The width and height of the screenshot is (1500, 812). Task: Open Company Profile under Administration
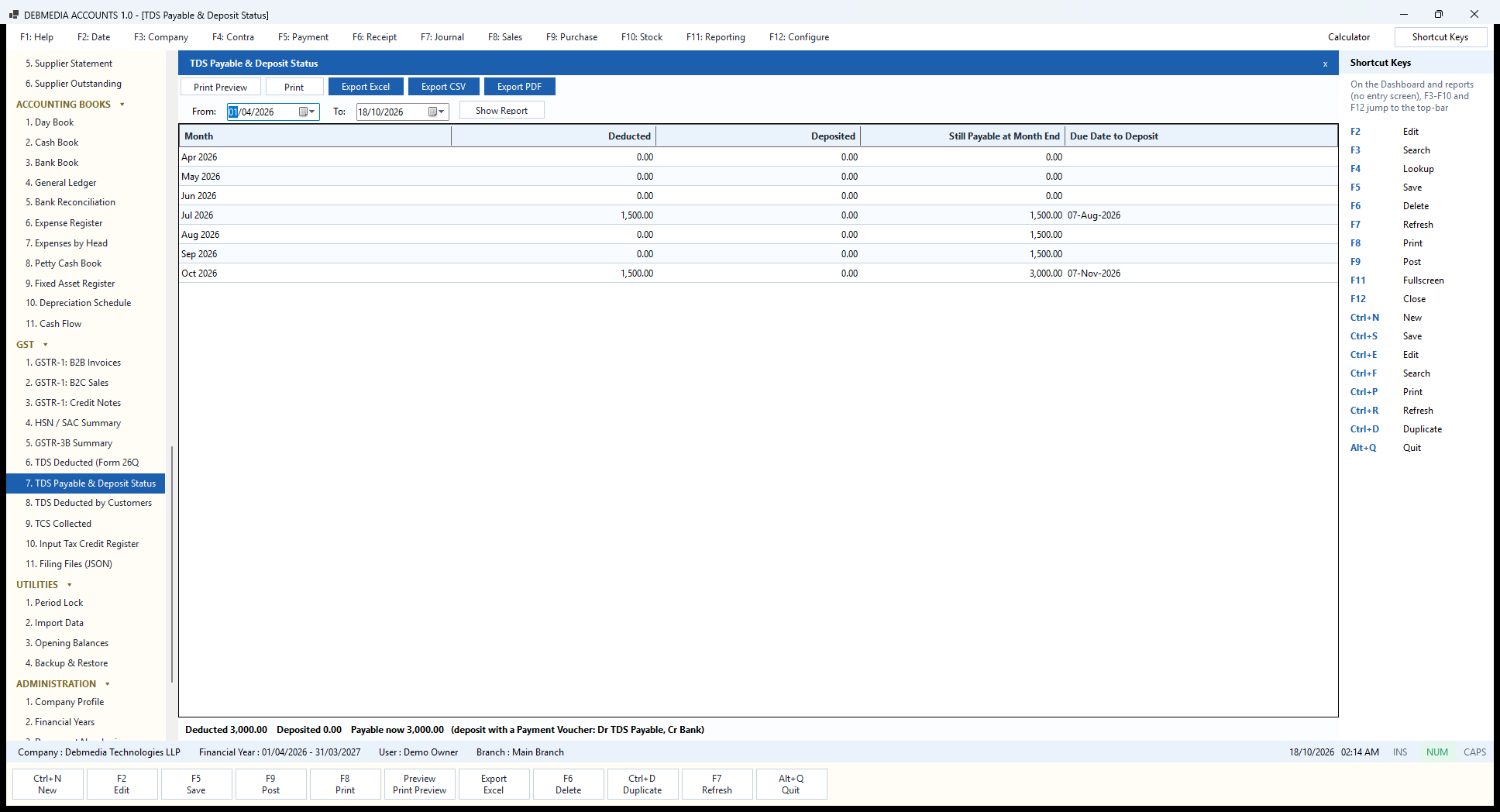point(64,702)
